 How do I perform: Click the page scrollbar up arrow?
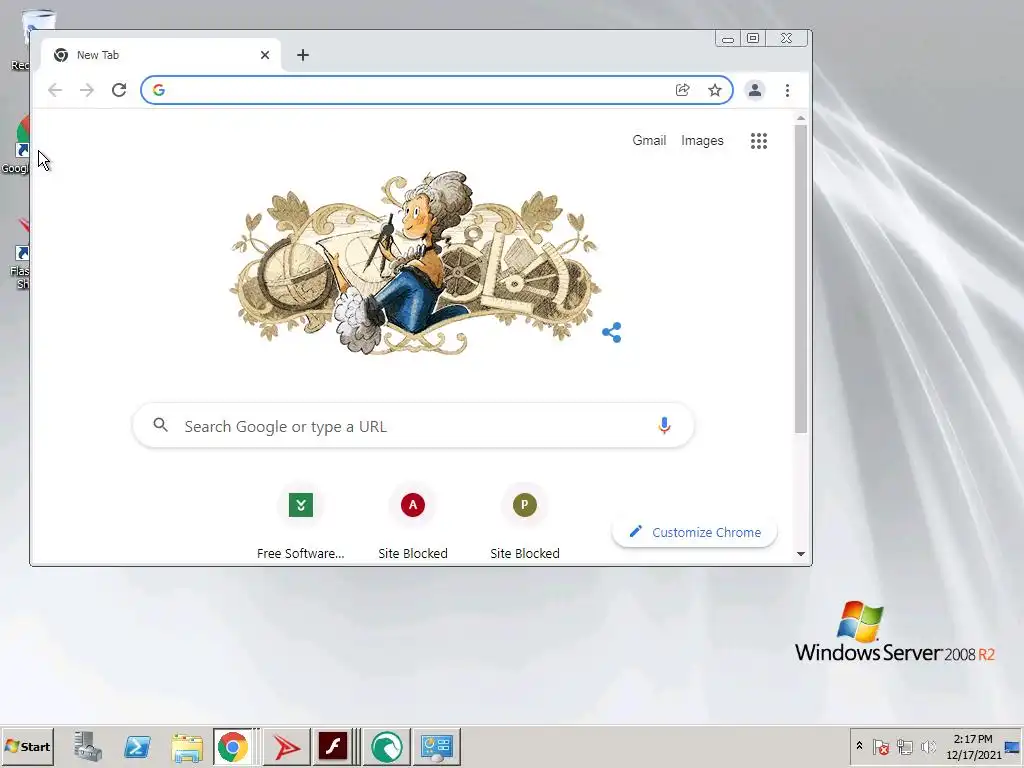(x=801, y=118)
